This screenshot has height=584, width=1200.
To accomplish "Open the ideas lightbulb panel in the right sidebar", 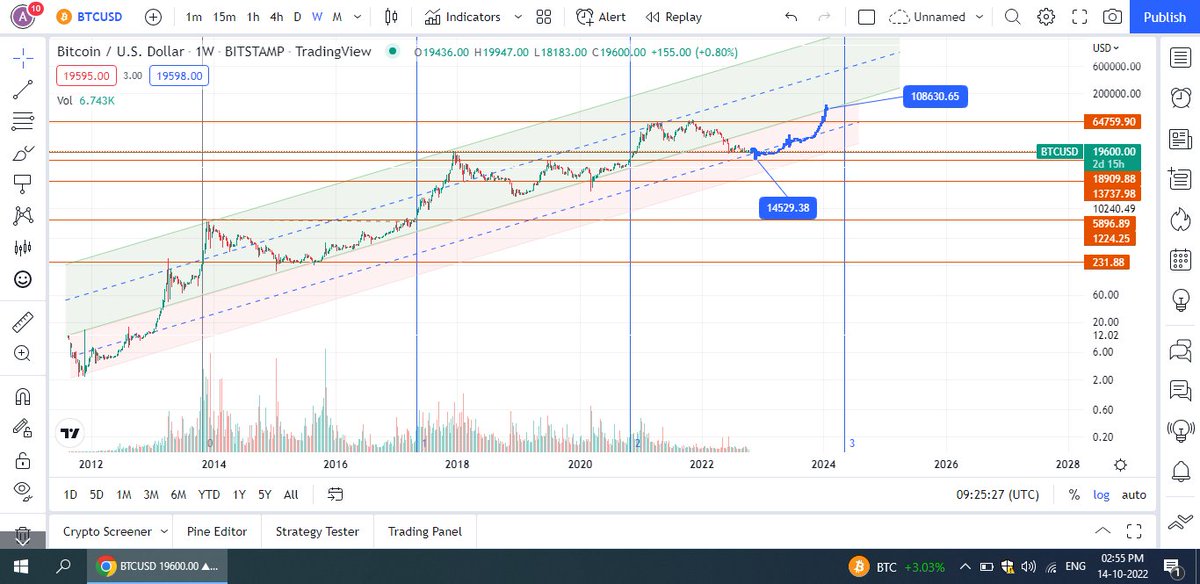I will 1180,298.
